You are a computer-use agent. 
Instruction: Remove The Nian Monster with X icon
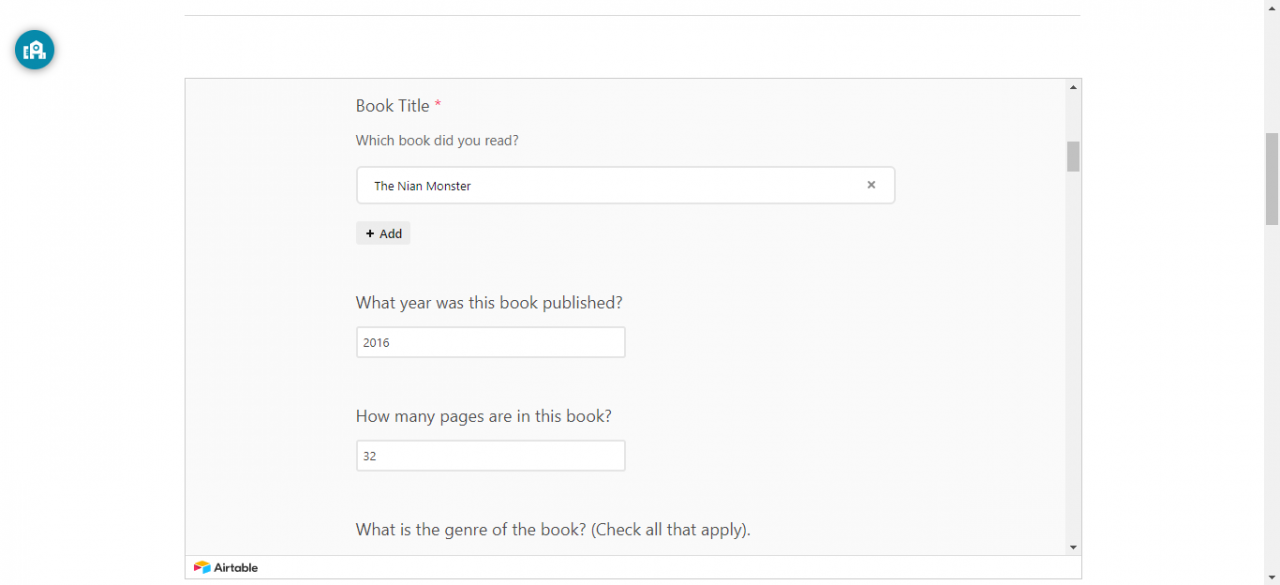pyautogui.click(x=871, y=185)
